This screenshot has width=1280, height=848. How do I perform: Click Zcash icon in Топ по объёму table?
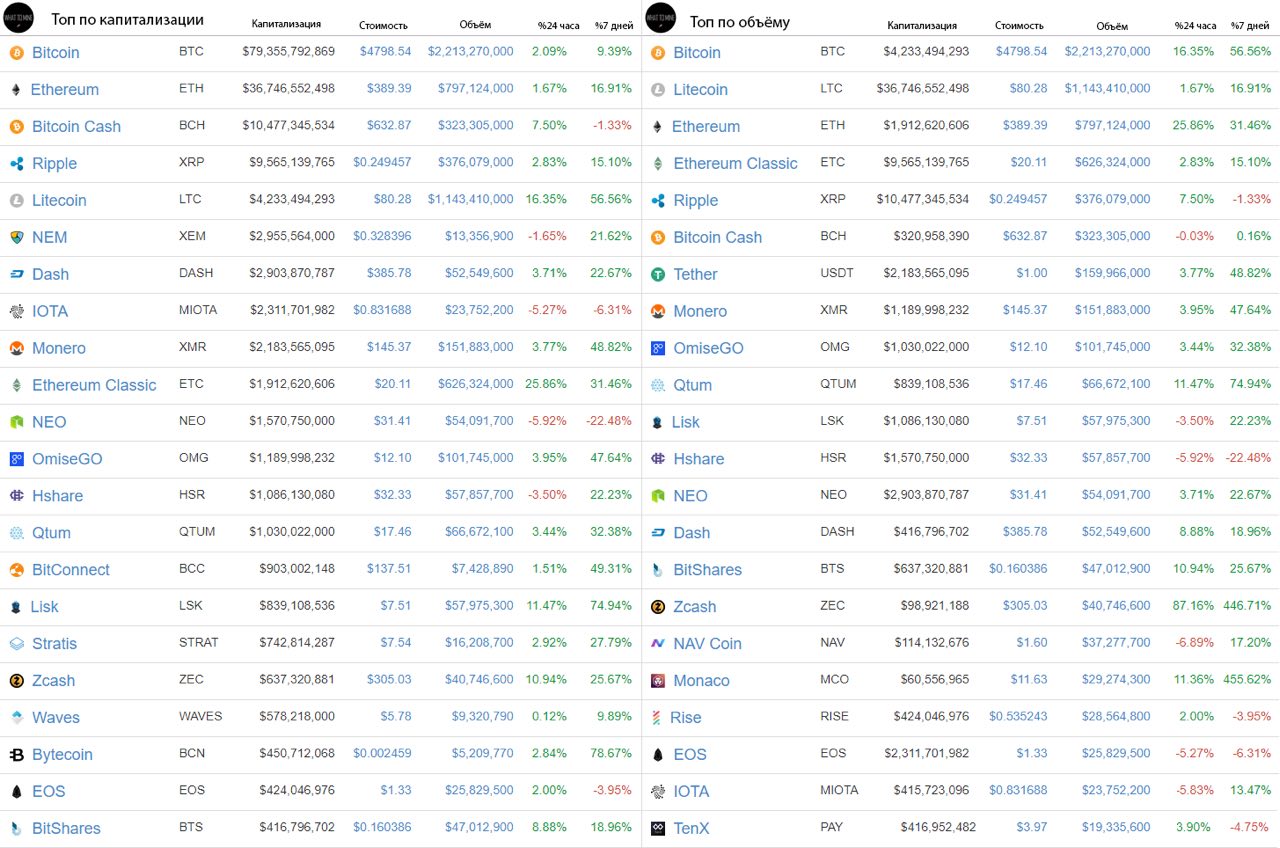658,607
